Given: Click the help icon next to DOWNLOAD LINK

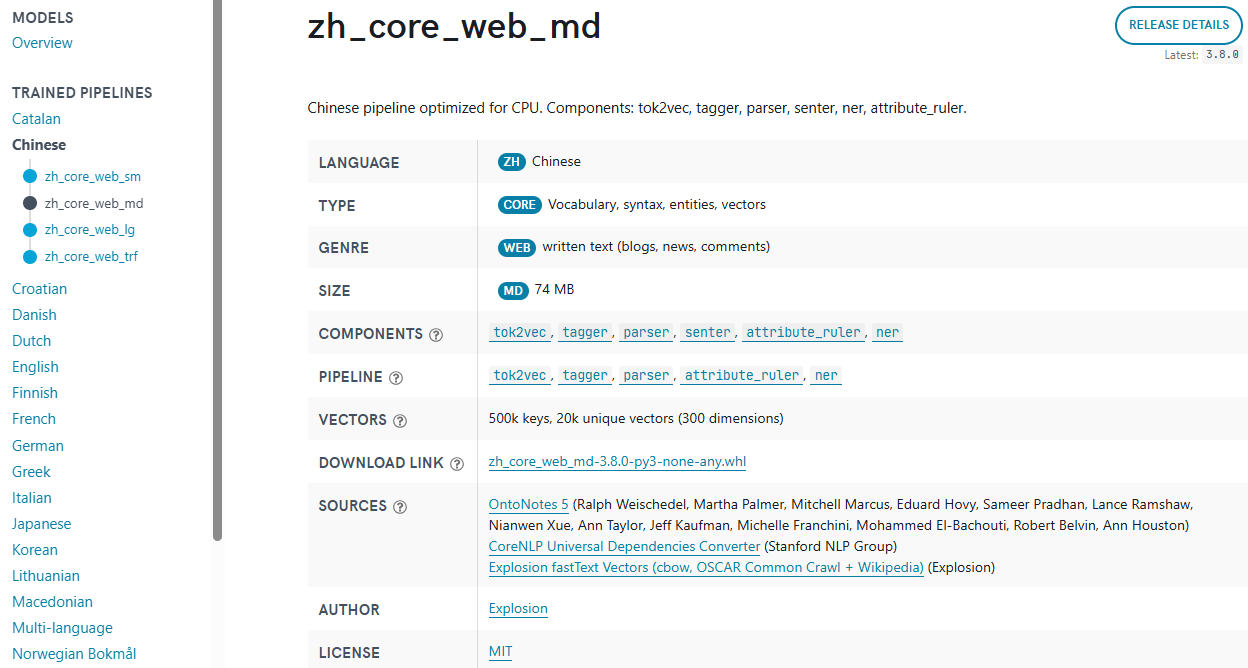Looking at the screenshot, I should coord(457,464).
